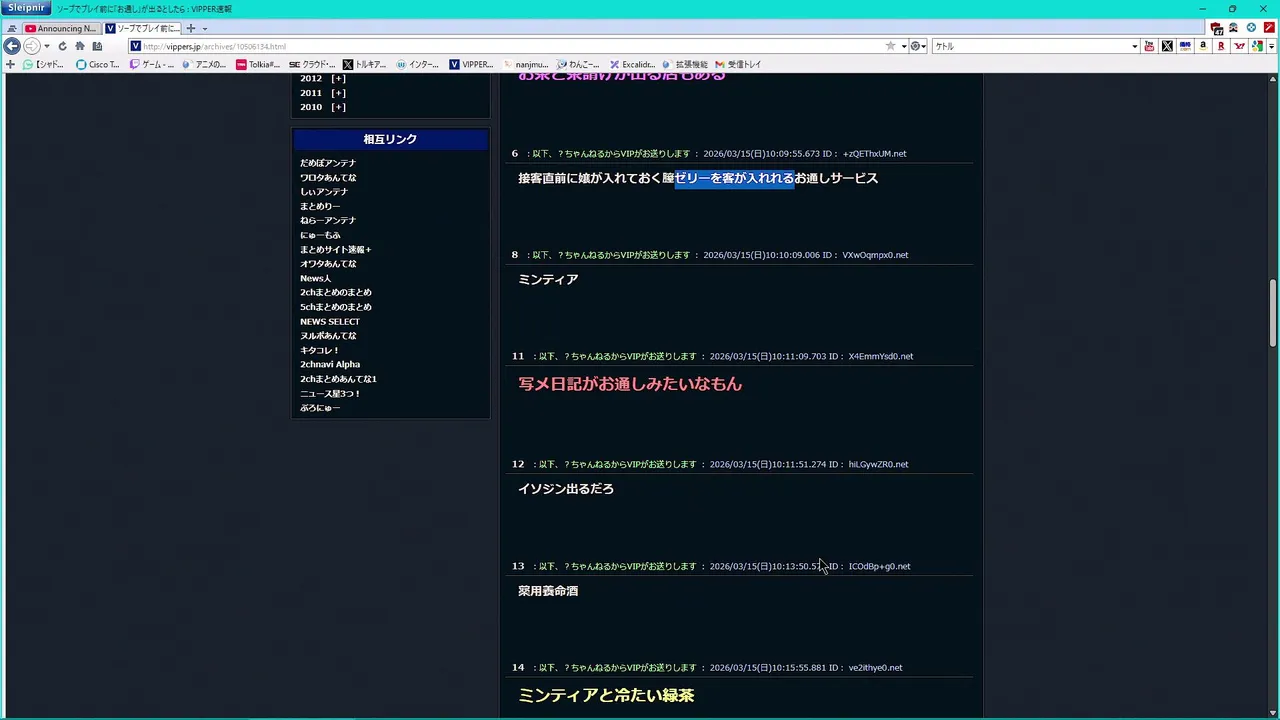Click the red pen icon in top-right panel

pos(1269,28)
